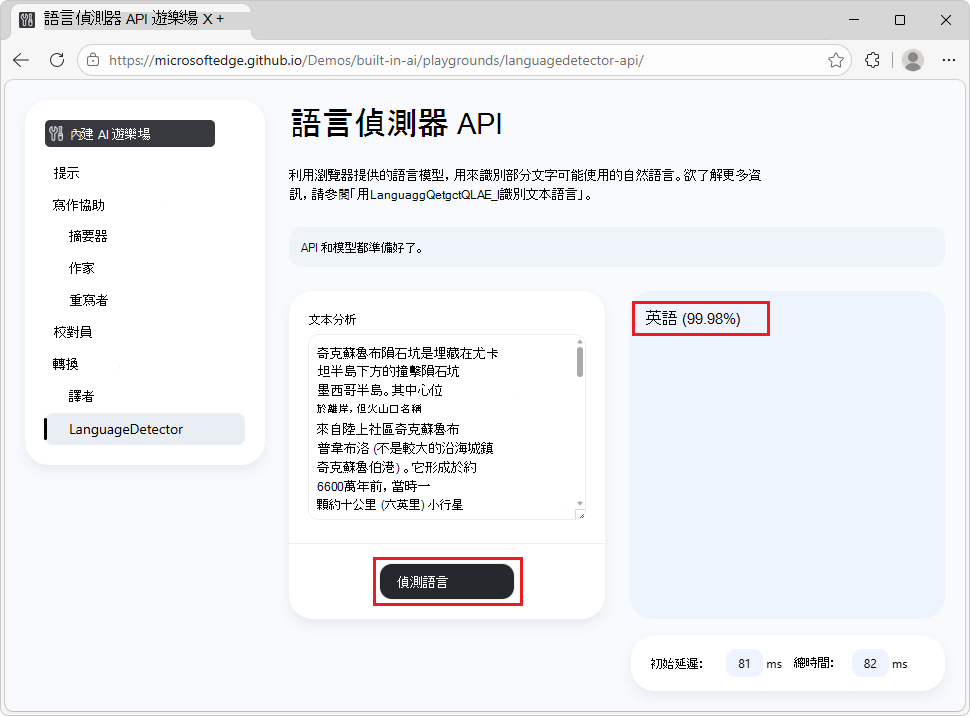Add this page to favorites with the star
The height and width of the screenshot is (716, 970).
point(836,60)
